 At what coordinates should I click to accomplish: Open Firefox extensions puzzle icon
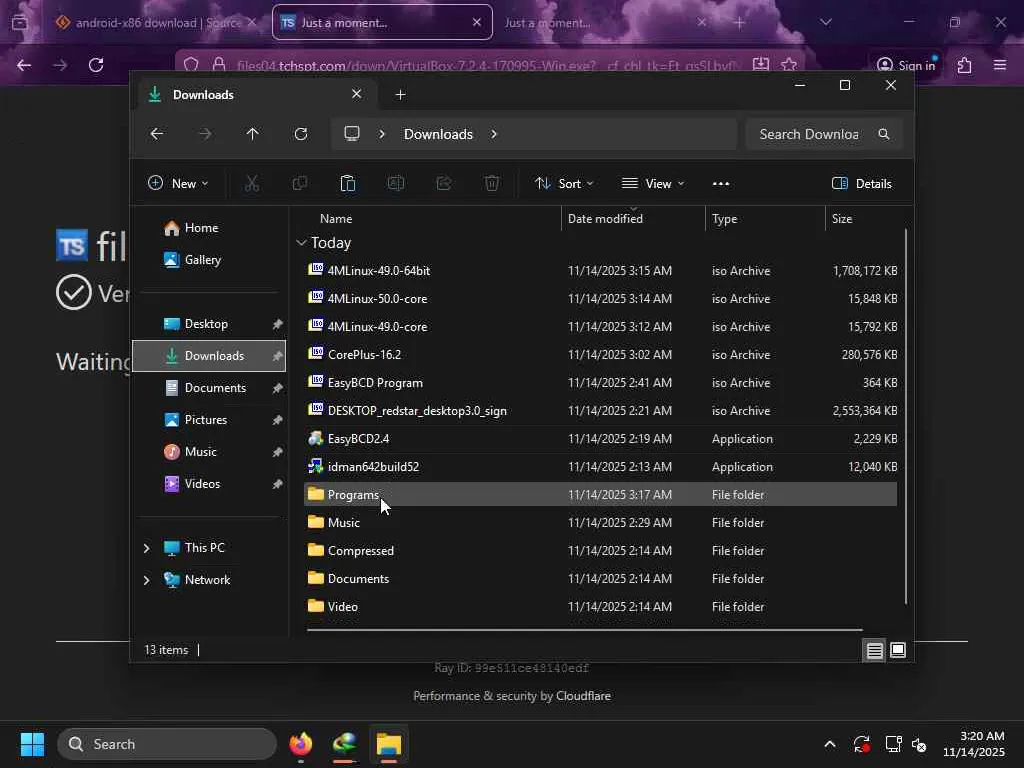click(x=965, y=65)
